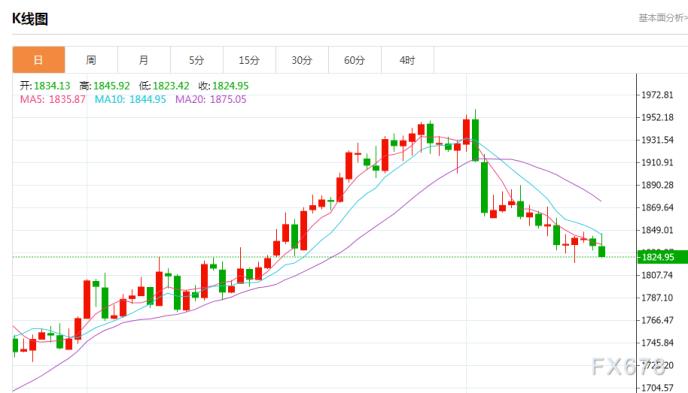The width and height of the screenshot is (688, 393).
Task: Click the 1910.91 price axis label
Action: pyautogui.click(x=657, y=162)
